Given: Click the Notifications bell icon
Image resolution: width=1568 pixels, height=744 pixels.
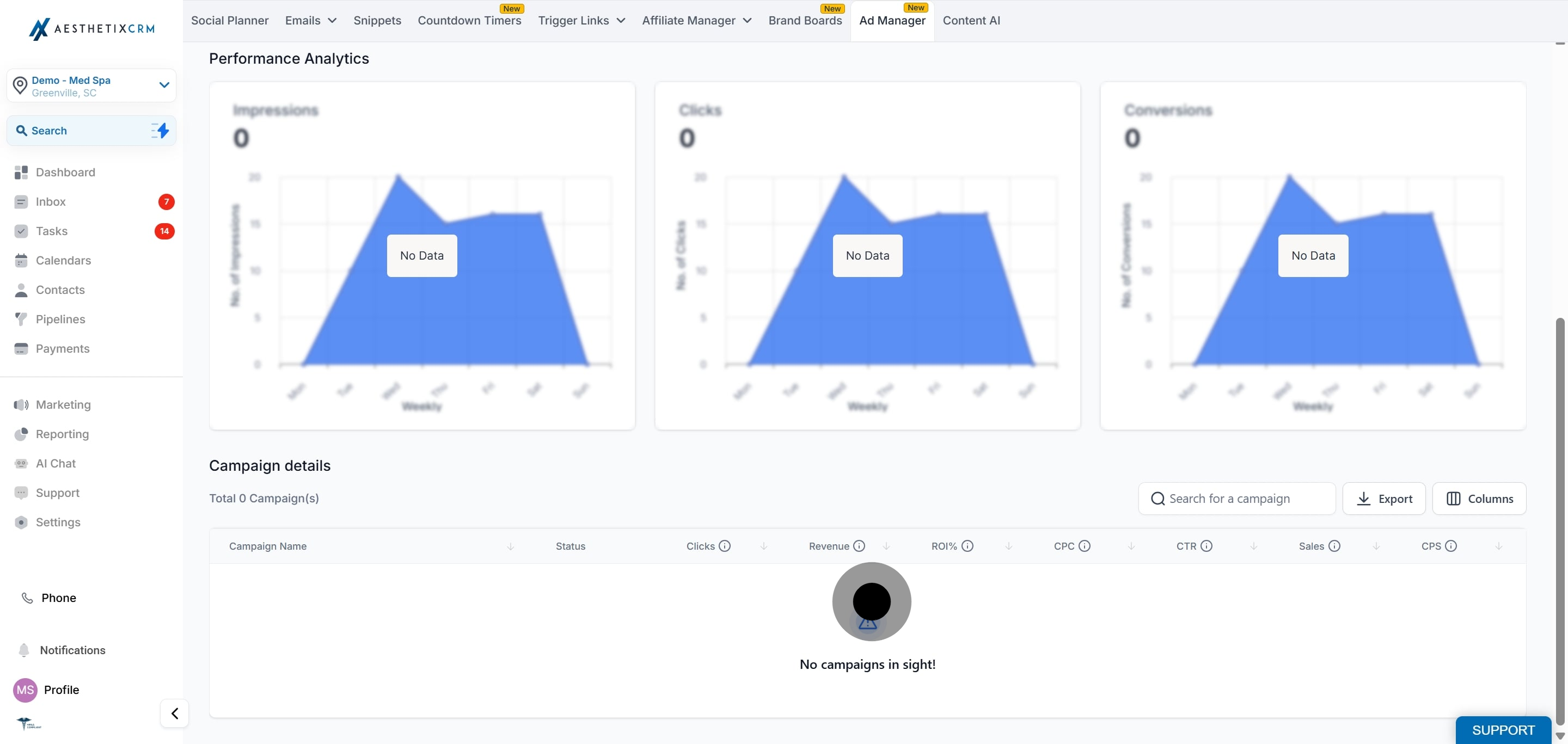Looking at the screenshot, I should tap(24, 650).
